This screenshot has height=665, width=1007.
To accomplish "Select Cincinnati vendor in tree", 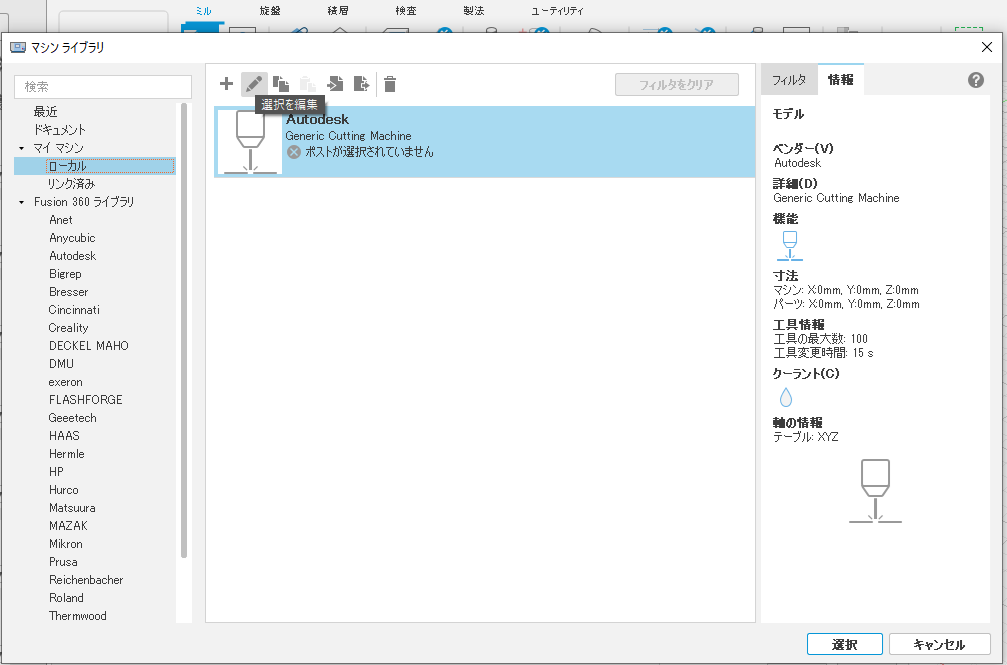I will click(74, 310).
